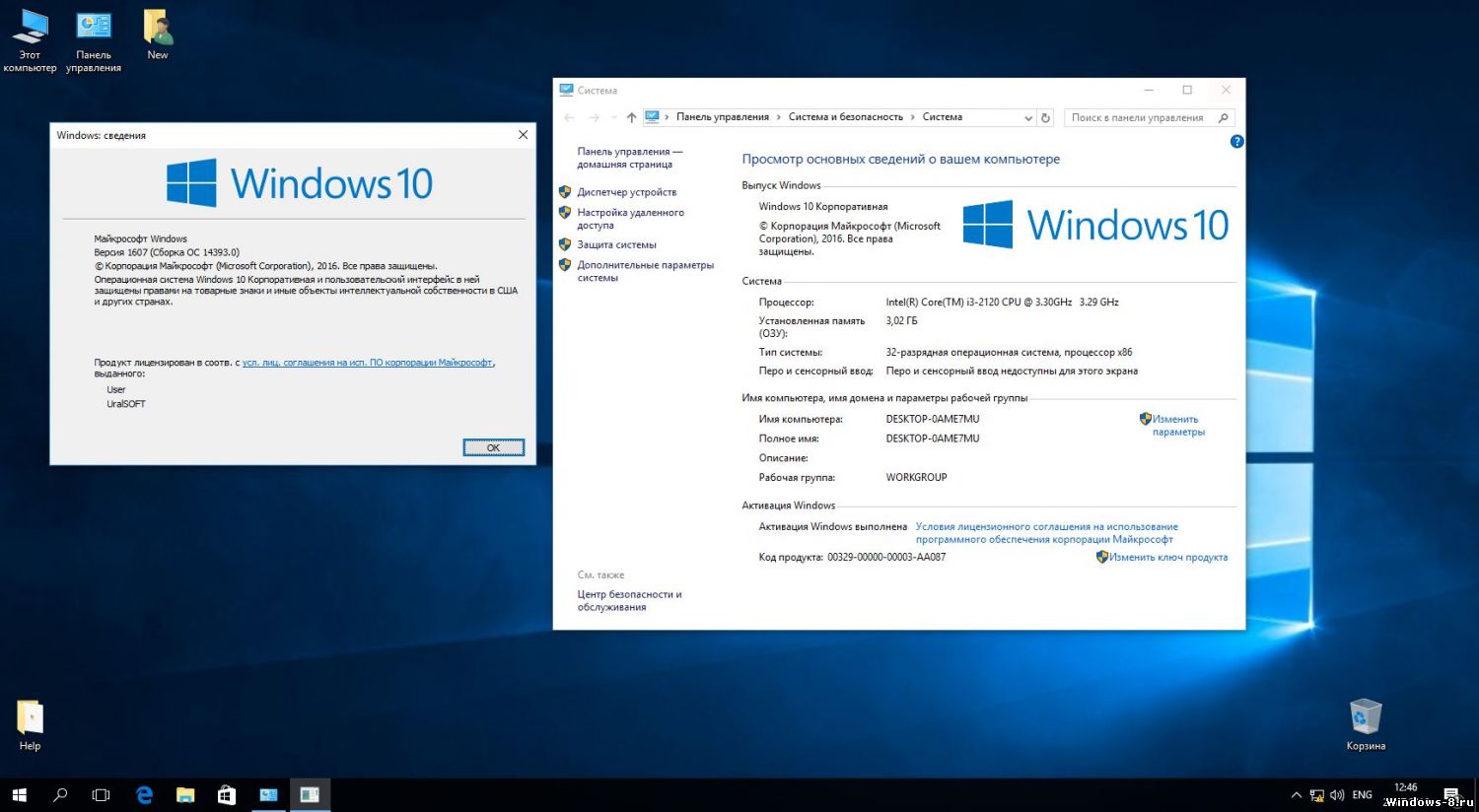The image size is (1479, 812).
Task: Open 'Панель управления — домашняя страница' link
Action: (629, 158)
